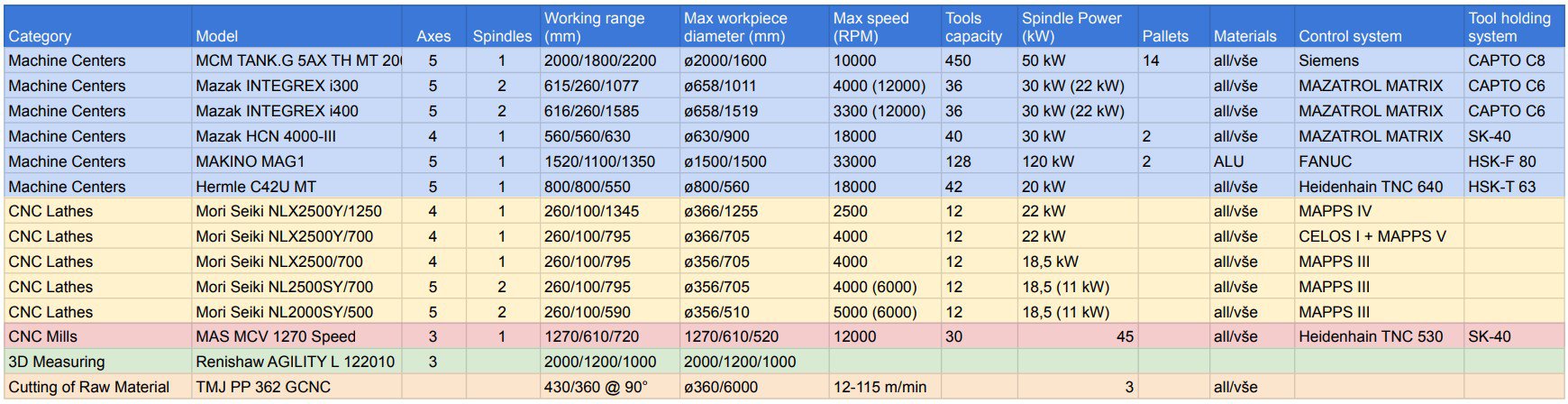Select the Spindle Power (kW) header
This screenshot has height=404, width=1568.
(1077, 26)
